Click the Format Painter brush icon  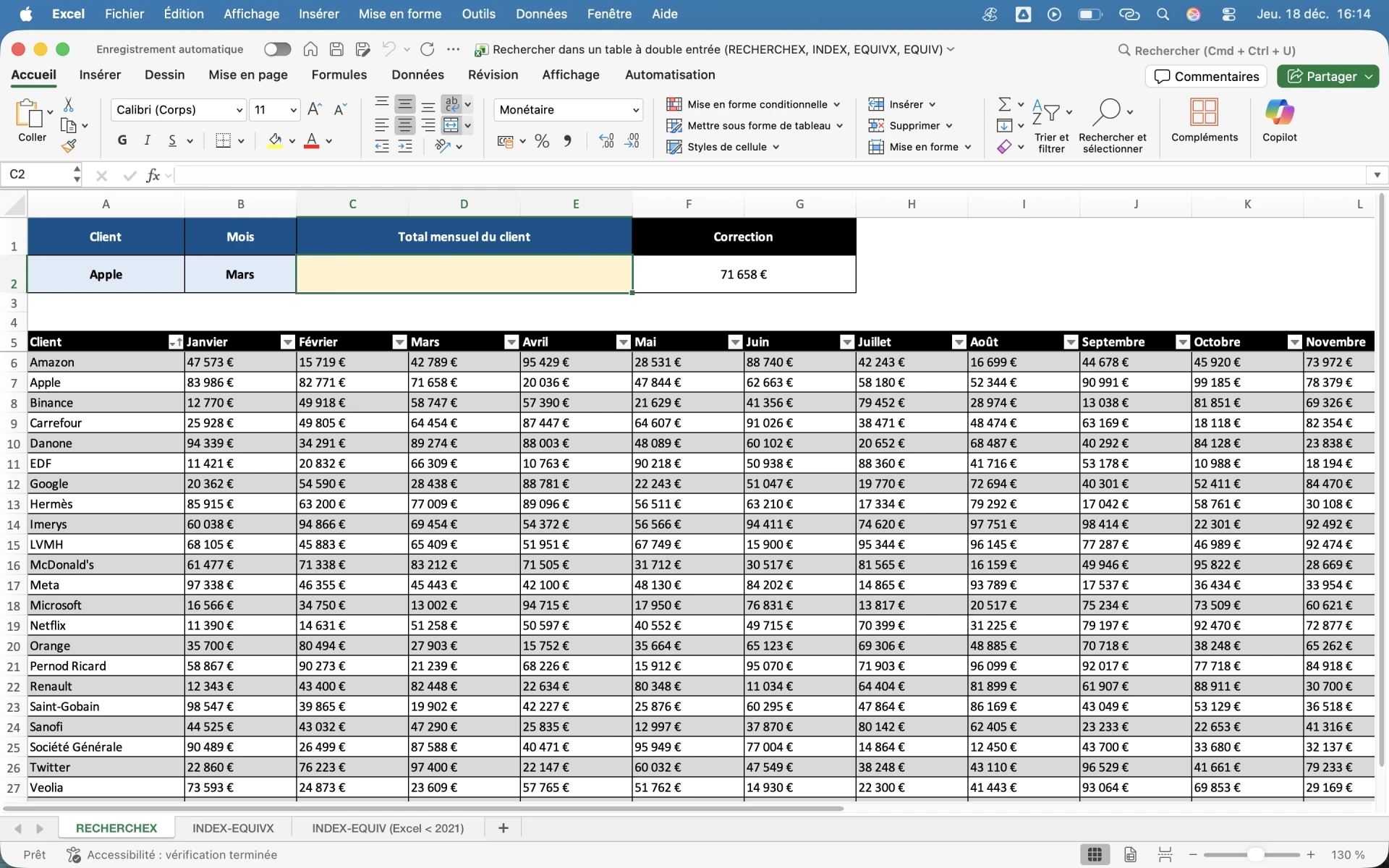(68, 147)
